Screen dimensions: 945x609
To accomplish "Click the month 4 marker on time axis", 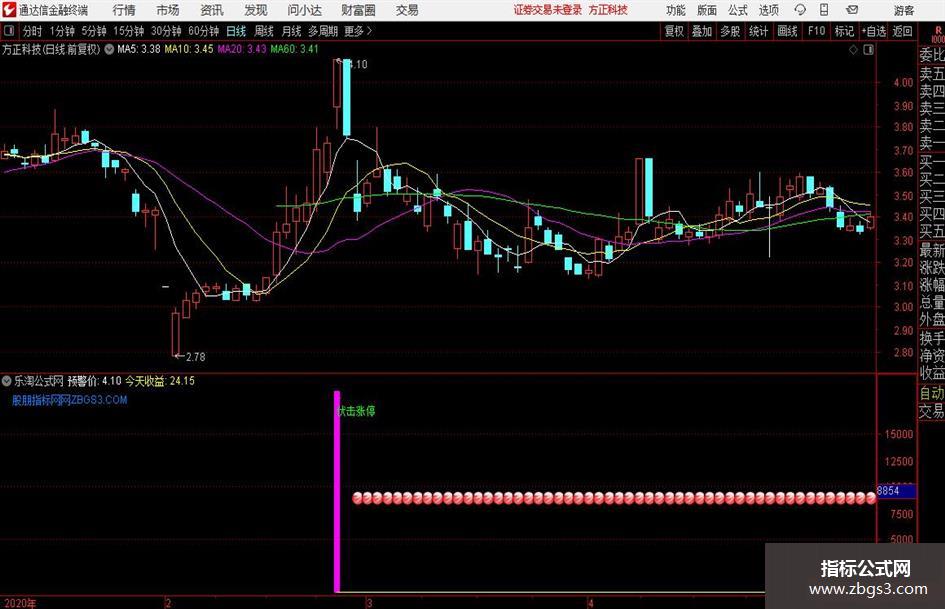I will [591, 603].
